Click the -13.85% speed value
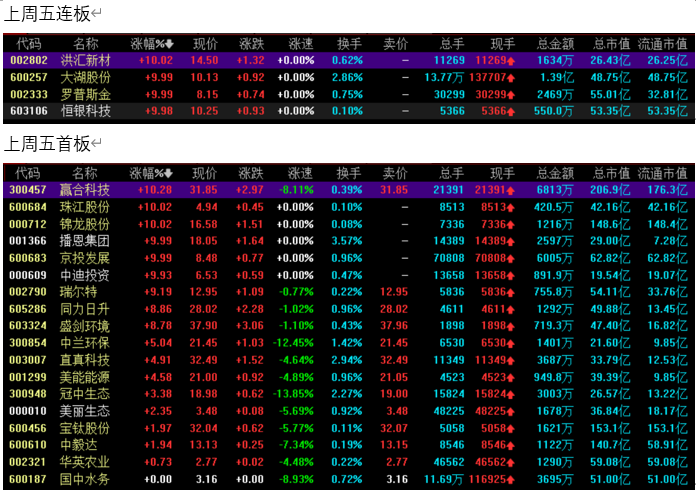 [293, 394]
